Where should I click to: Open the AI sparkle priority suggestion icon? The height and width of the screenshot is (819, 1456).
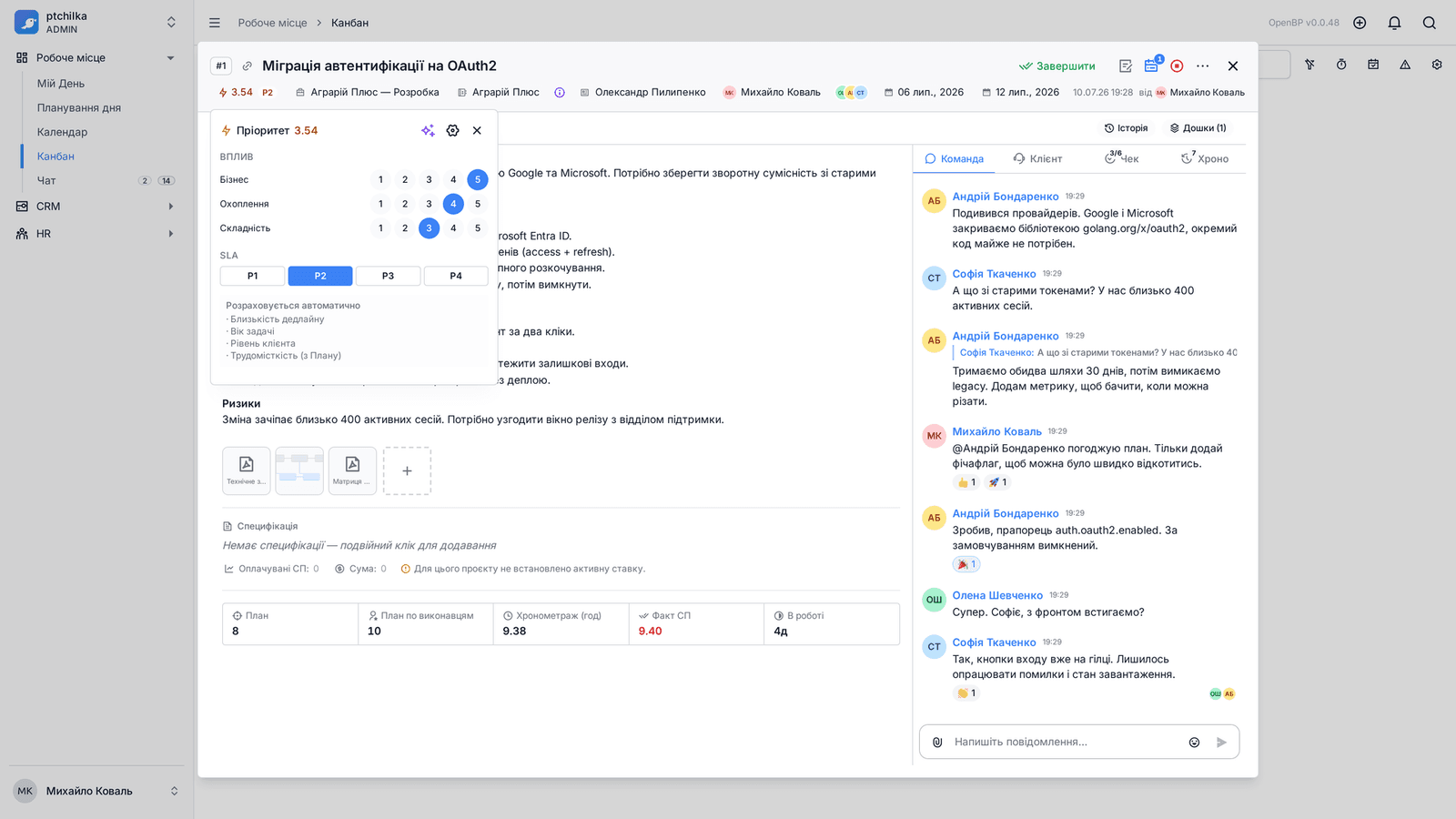point(428,130)
